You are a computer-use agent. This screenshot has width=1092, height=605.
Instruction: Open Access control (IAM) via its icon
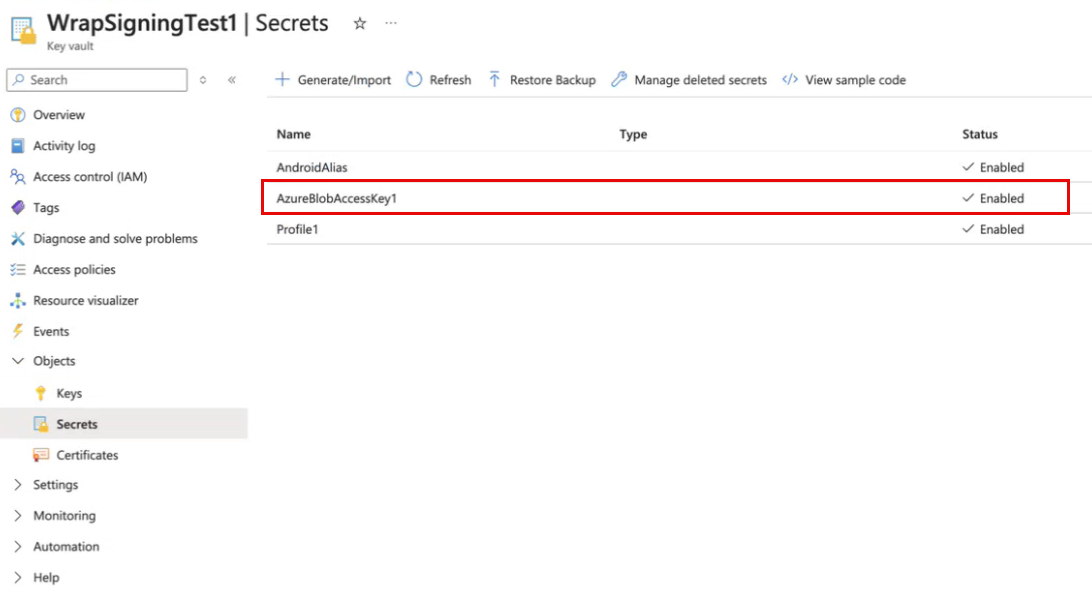tap(17, 177)
